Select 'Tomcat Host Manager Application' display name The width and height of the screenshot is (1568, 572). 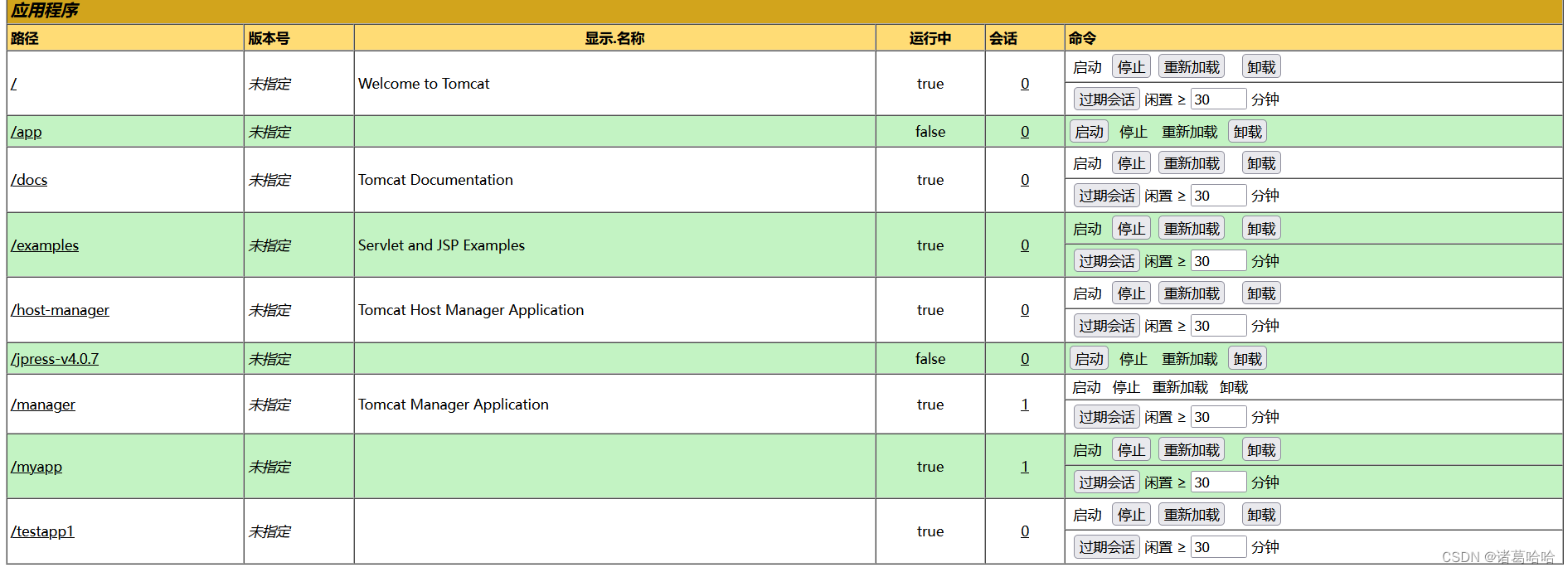tap(471, 310)
